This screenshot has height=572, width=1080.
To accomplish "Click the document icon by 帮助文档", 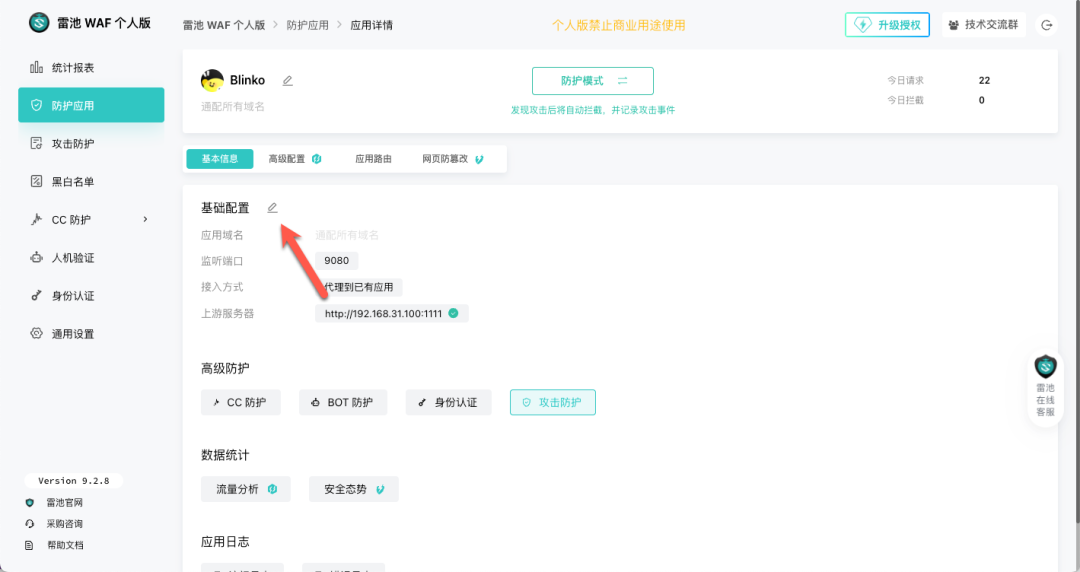I will 30,545.
